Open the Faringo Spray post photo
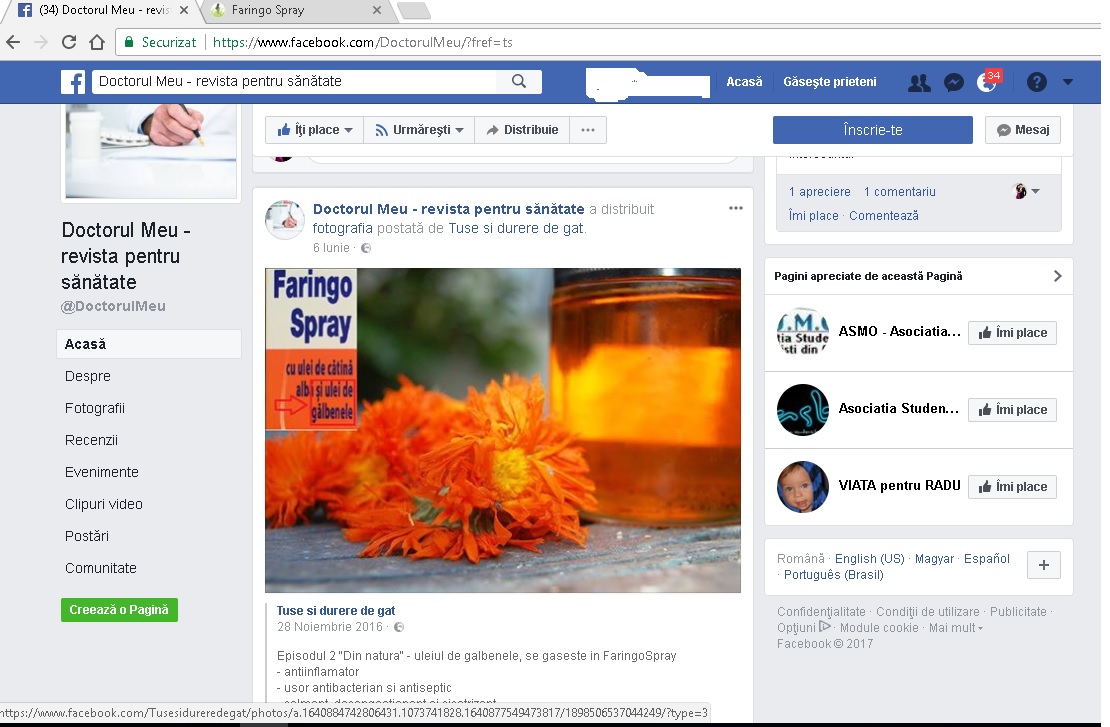 [x=503, y=430]
